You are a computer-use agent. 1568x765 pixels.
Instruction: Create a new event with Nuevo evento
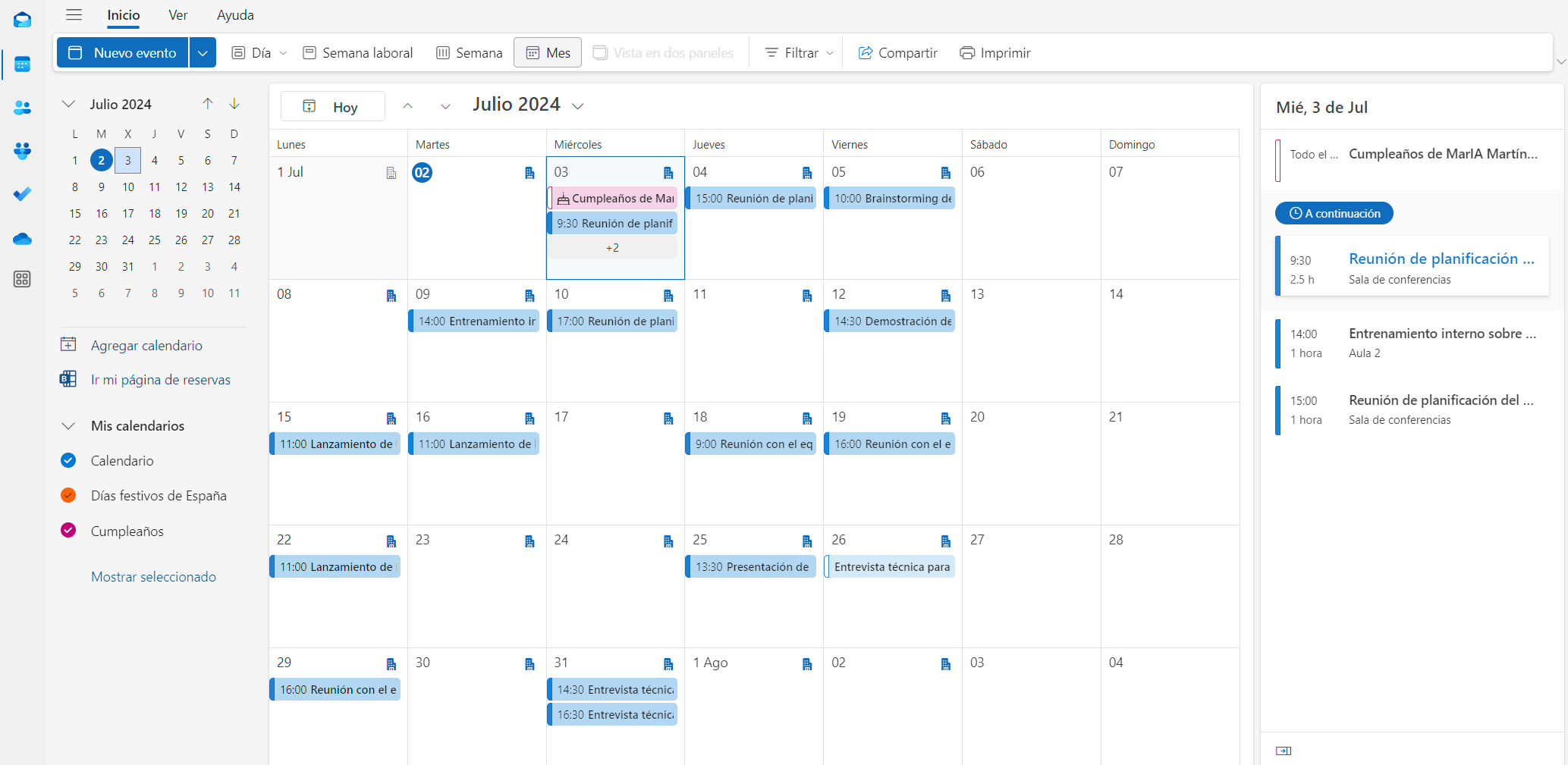123,52
